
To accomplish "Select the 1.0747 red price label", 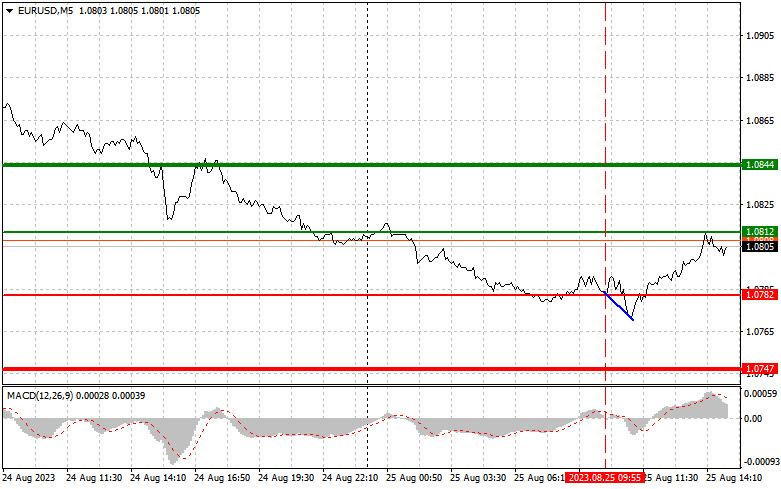I will pyautogui.click(x=760, y=368).
